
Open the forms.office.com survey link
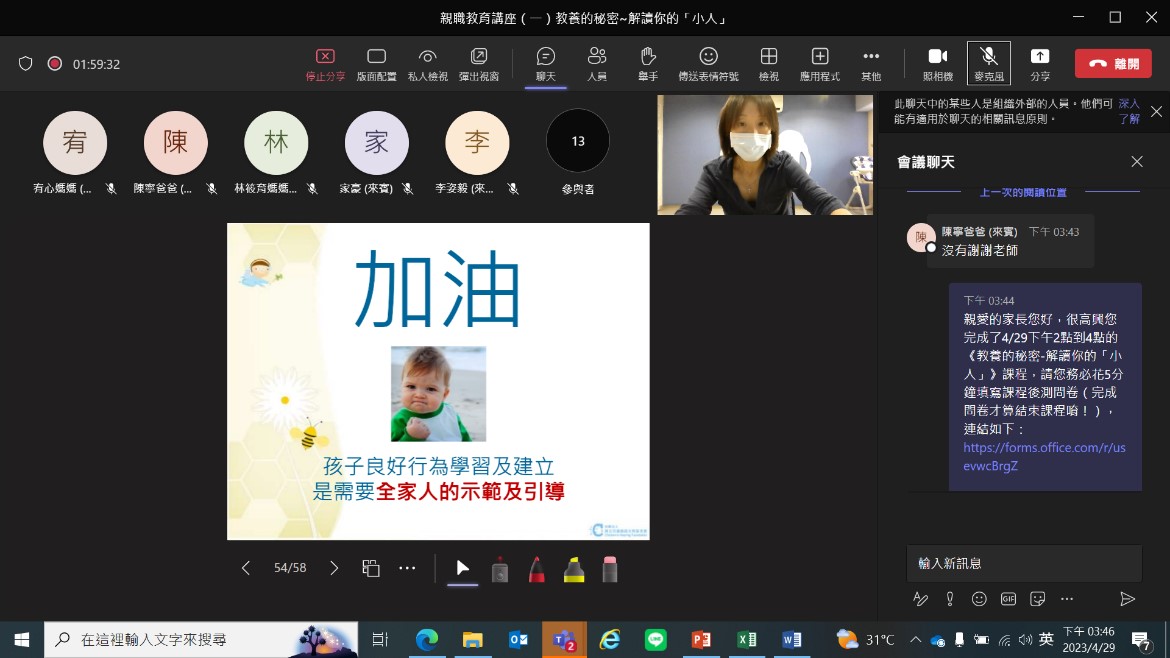1044,456
